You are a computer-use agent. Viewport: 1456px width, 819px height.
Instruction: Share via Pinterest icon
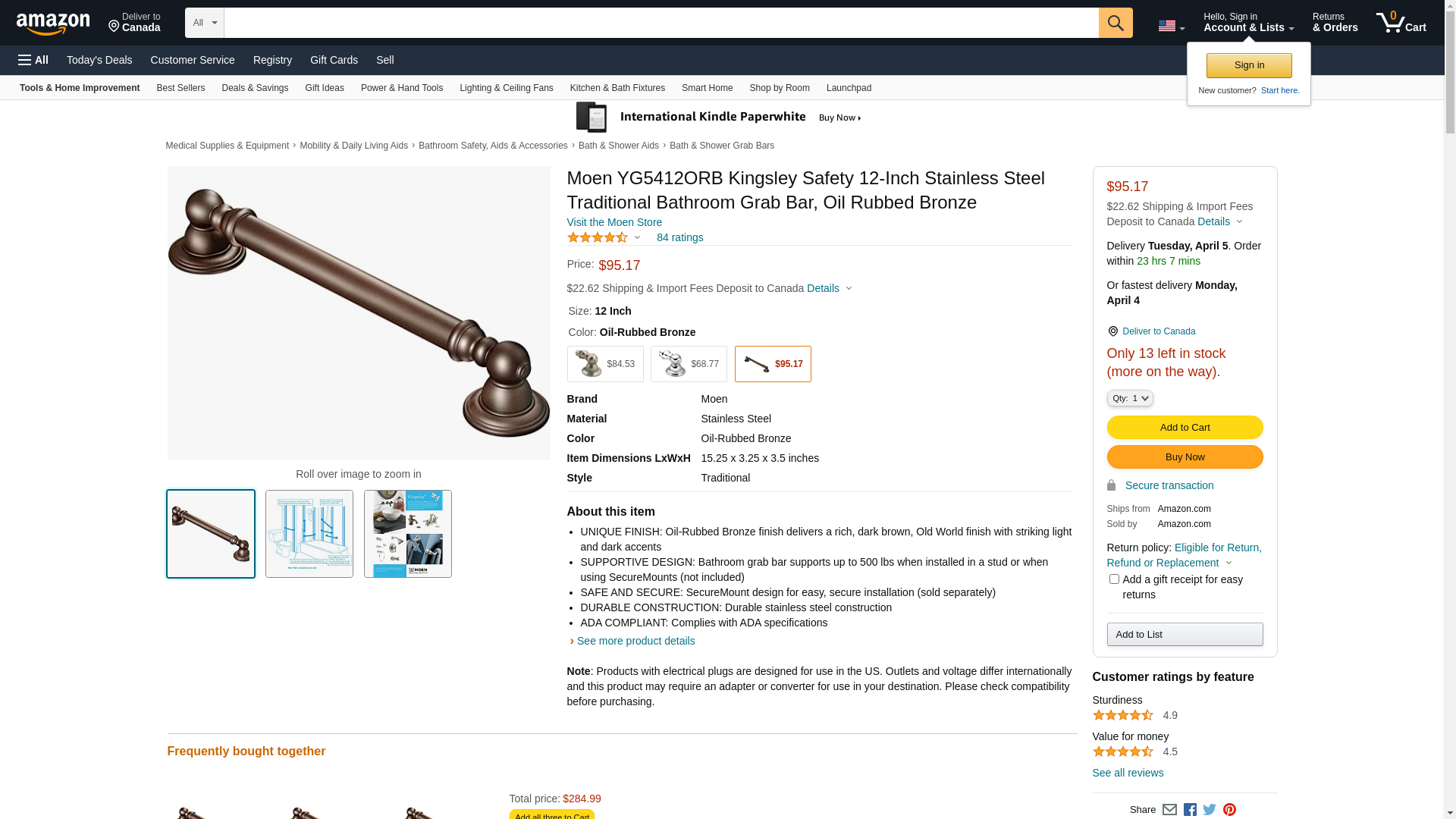pyautogui.click(x=1229, y=810)
